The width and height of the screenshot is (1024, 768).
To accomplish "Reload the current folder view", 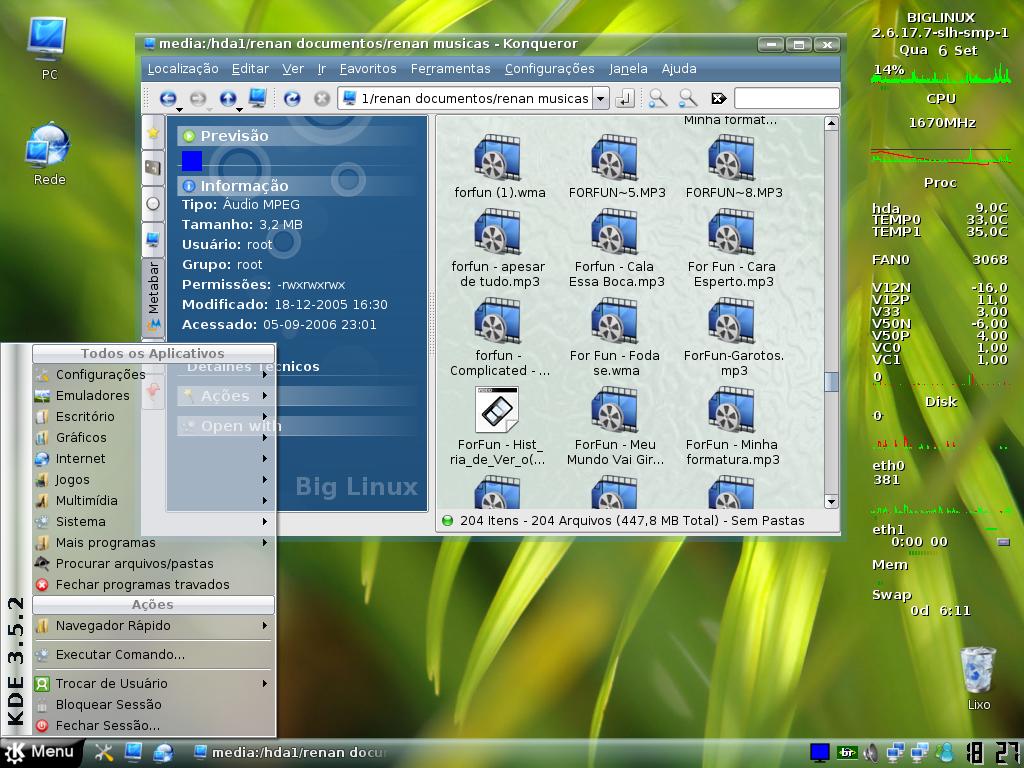I will point(292,99).
